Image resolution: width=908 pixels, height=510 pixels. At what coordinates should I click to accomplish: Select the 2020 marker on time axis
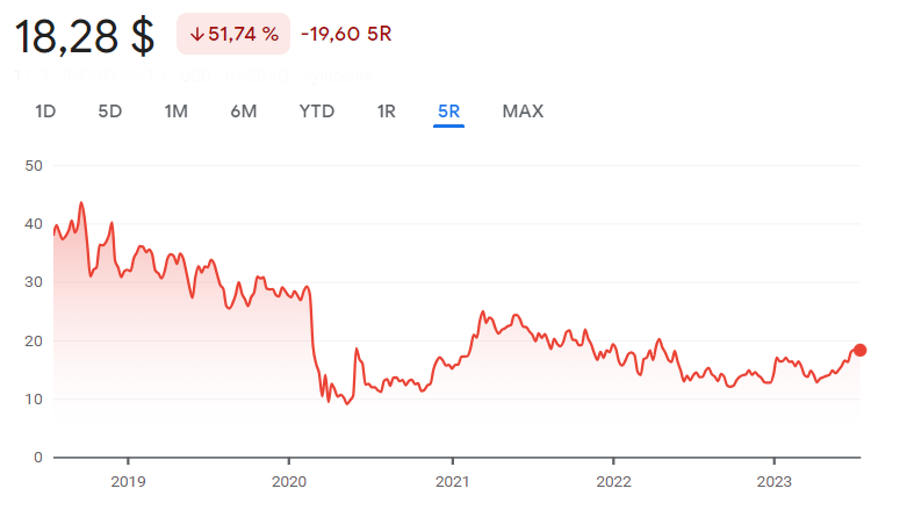click(x=288, y=481)
